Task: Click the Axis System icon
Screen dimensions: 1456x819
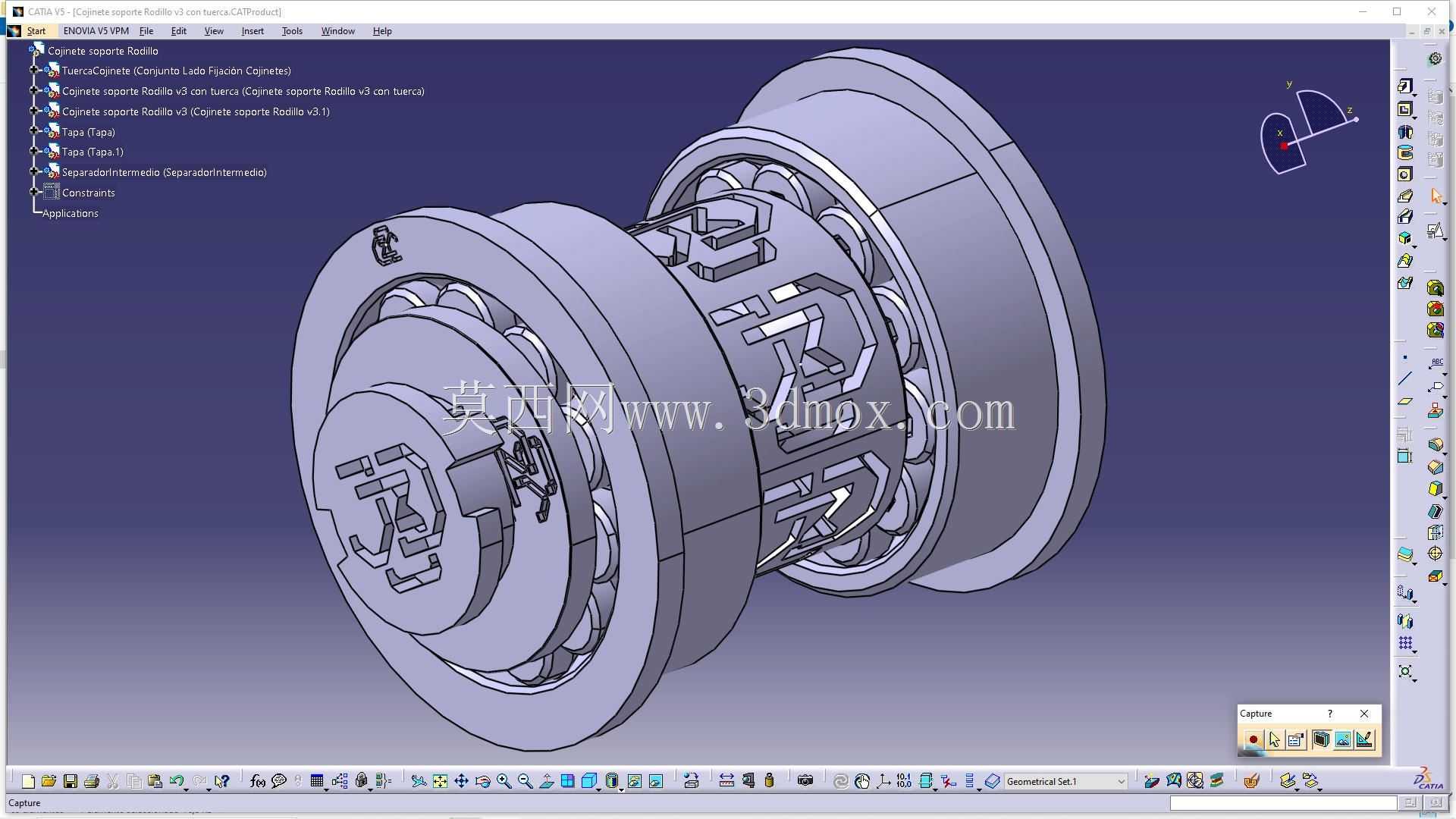Action: 883,781
